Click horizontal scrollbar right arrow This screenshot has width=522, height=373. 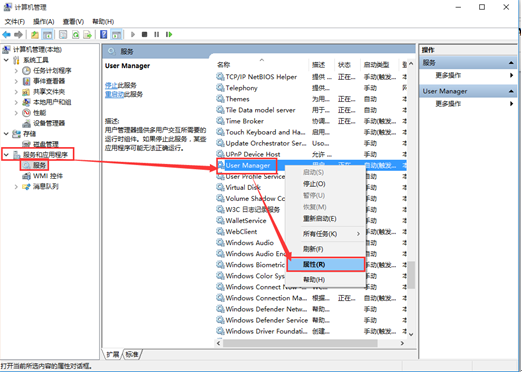402,343
